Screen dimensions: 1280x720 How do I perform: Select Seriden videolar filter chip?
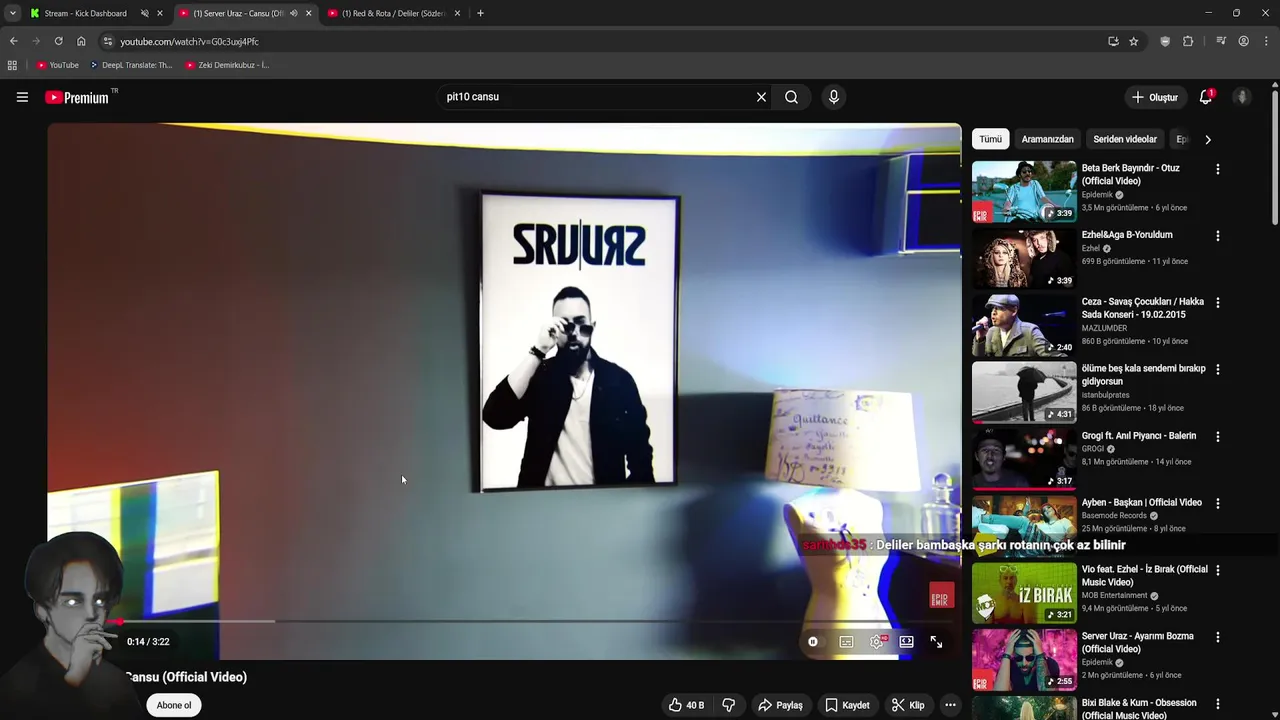[1125, 139]
